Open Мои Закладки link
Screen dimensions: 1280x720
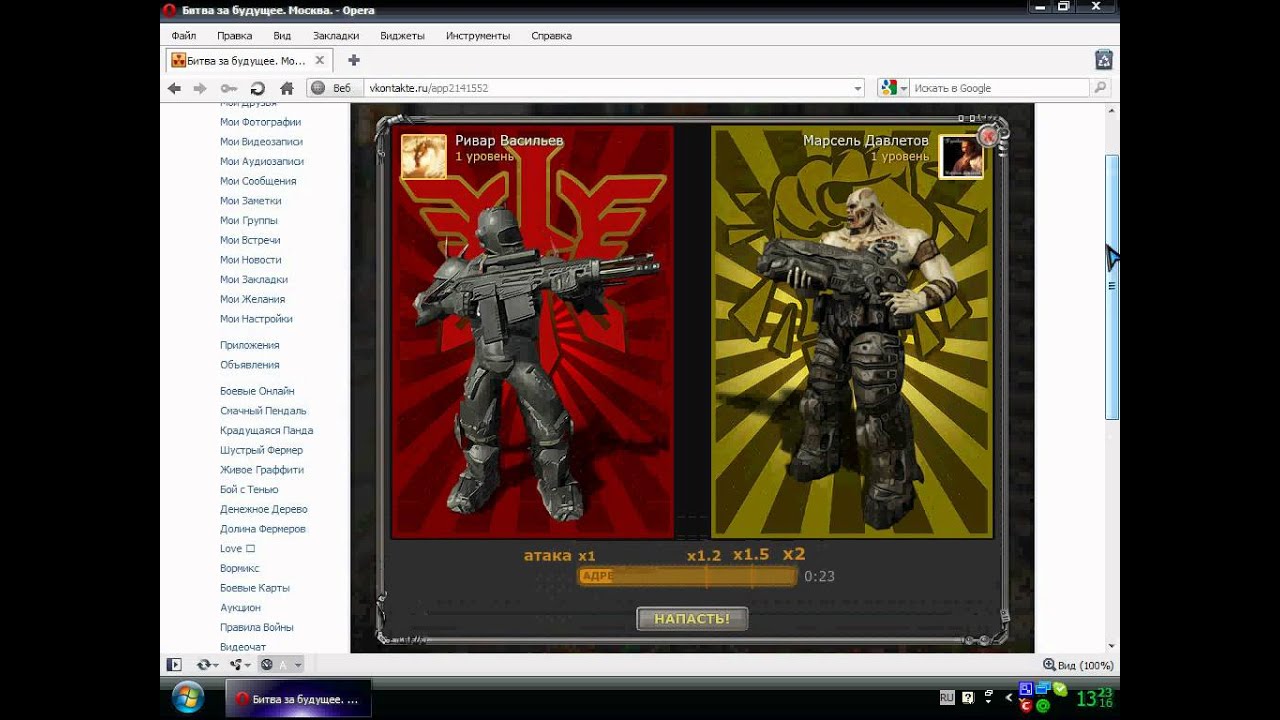coord(254,280)
